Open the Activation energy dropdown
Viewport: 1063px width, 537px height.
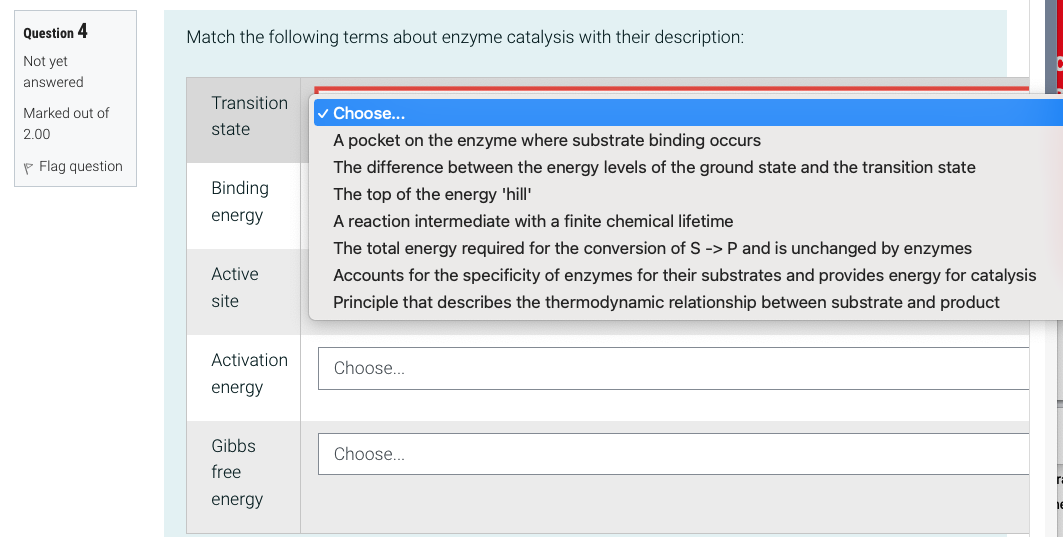pyautogui.click(x=673, y=368)
